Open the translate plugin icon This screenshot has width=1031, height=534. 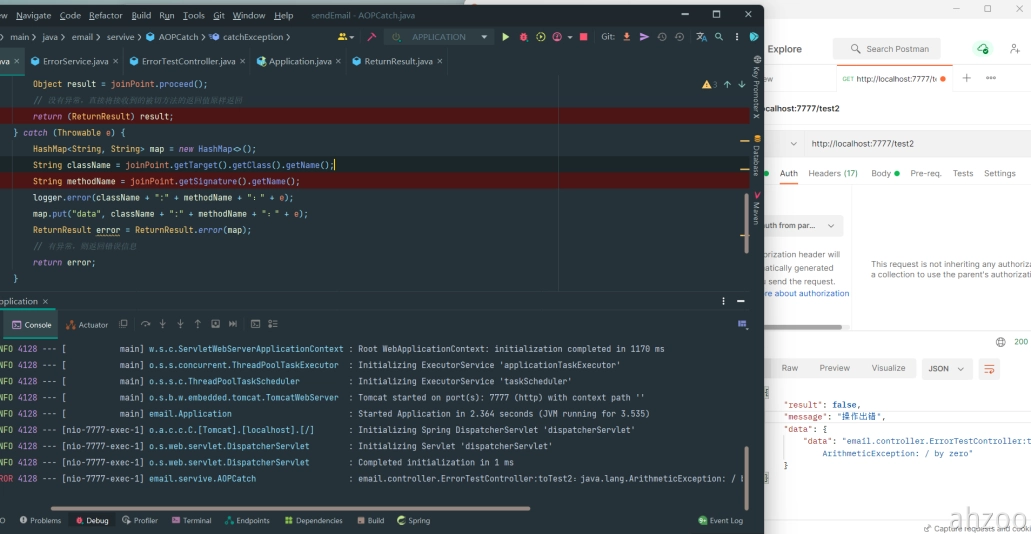(702, 37)
